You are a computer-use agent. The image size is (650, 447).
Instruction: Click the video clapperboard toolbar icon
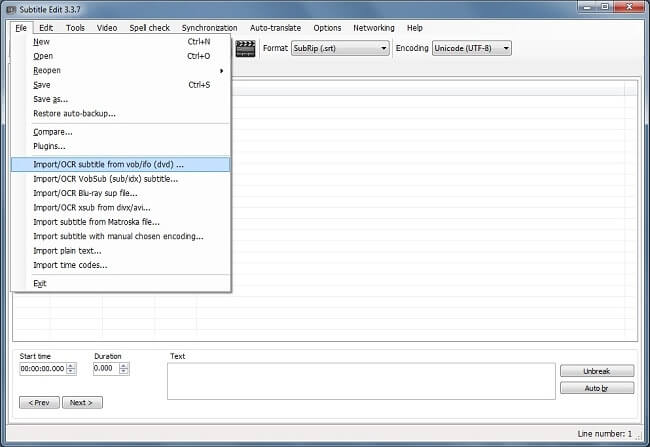pos(245,48)
